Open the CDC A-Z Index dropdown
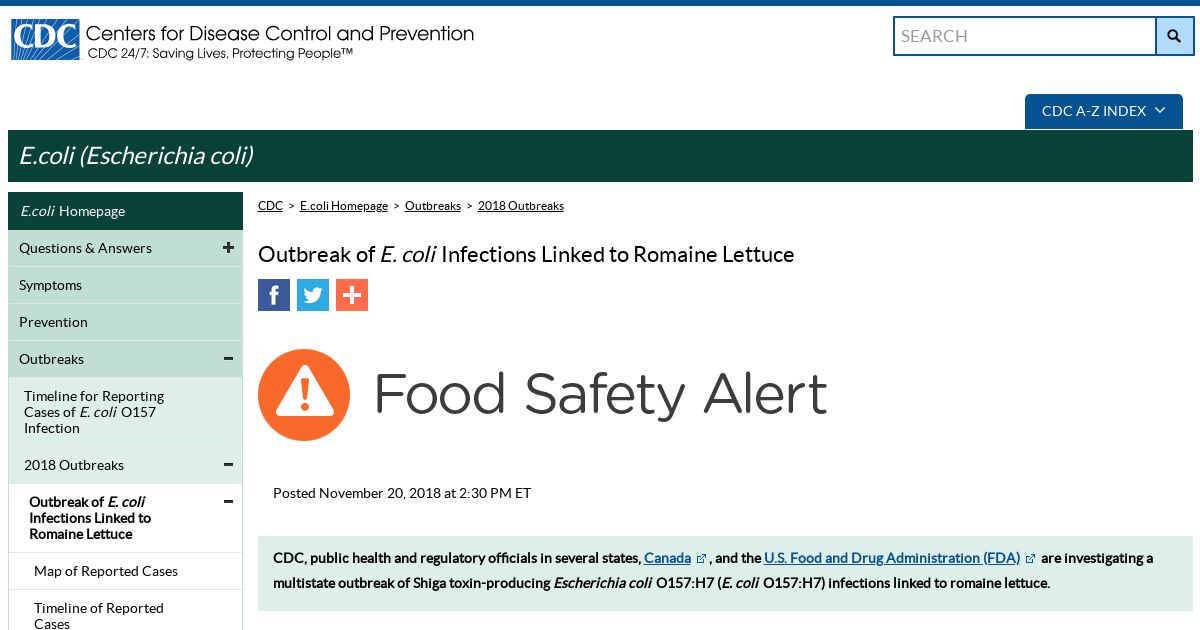The image size is (1200, 630). pyautogui.click(x=1104, y=111)
